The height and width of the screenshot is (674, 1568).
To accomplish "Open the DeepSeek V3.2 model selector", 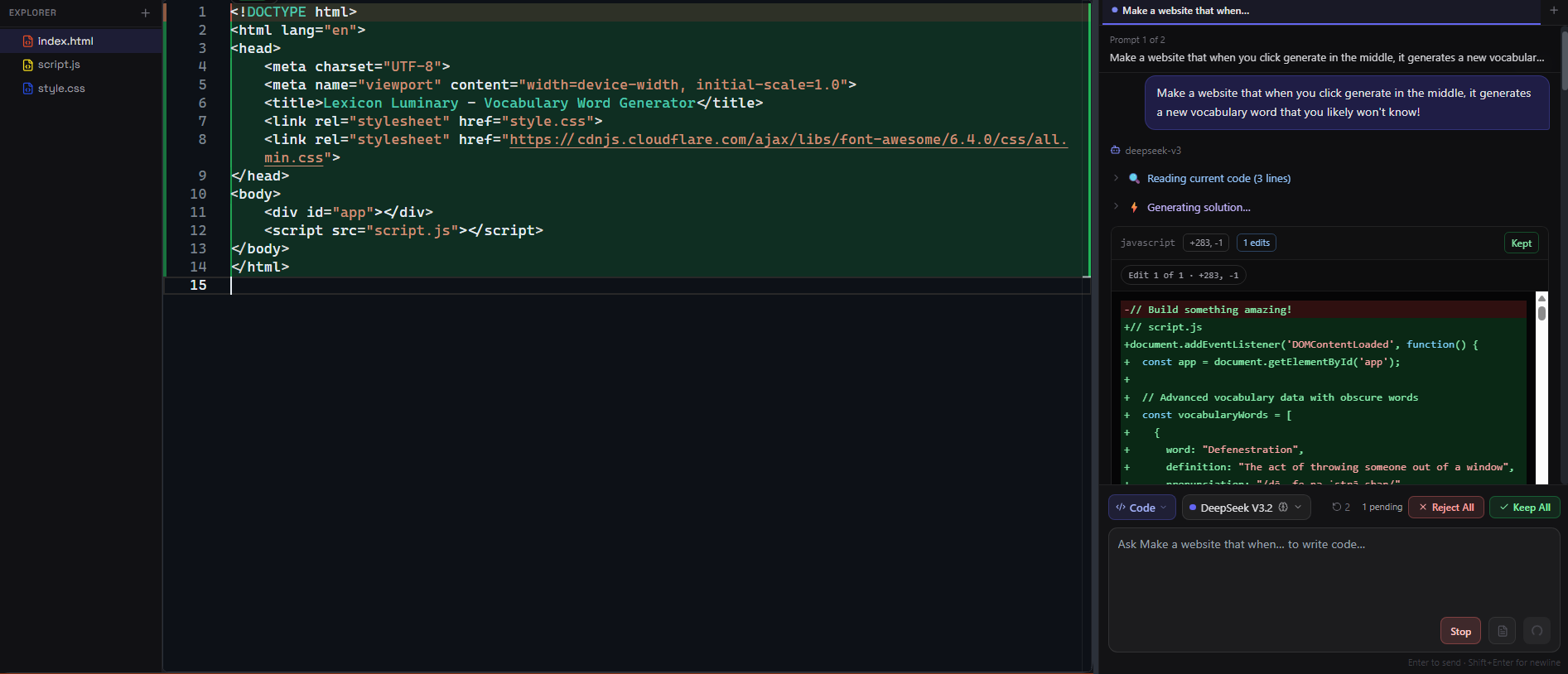I will pyautogui.click(x=1245, y=508).
